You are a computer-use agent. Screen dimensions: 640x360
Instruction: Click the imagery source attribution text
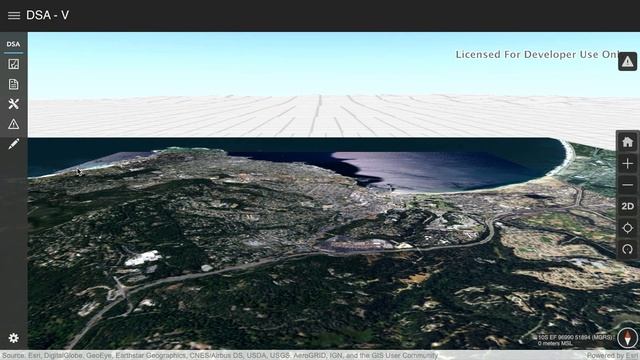[x=220, y=356]
